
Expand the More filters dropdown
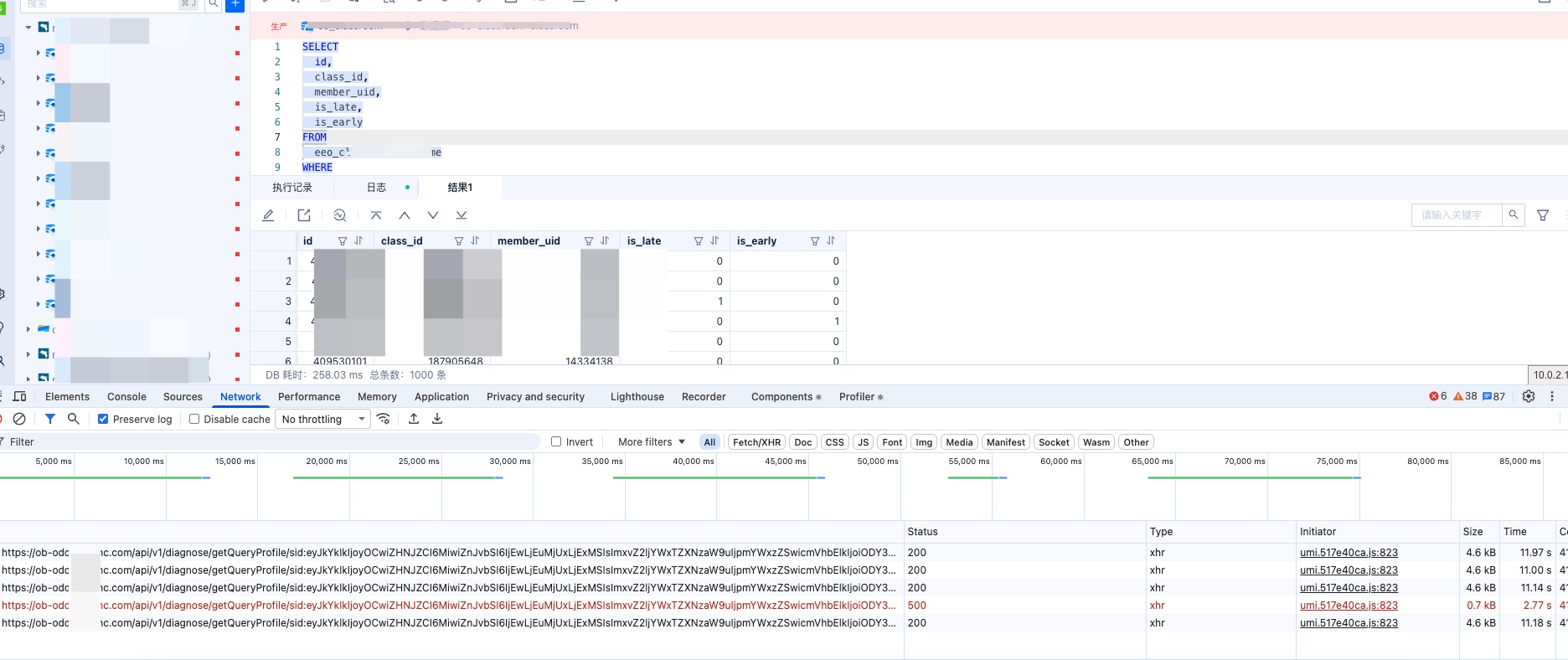[652, 442]
